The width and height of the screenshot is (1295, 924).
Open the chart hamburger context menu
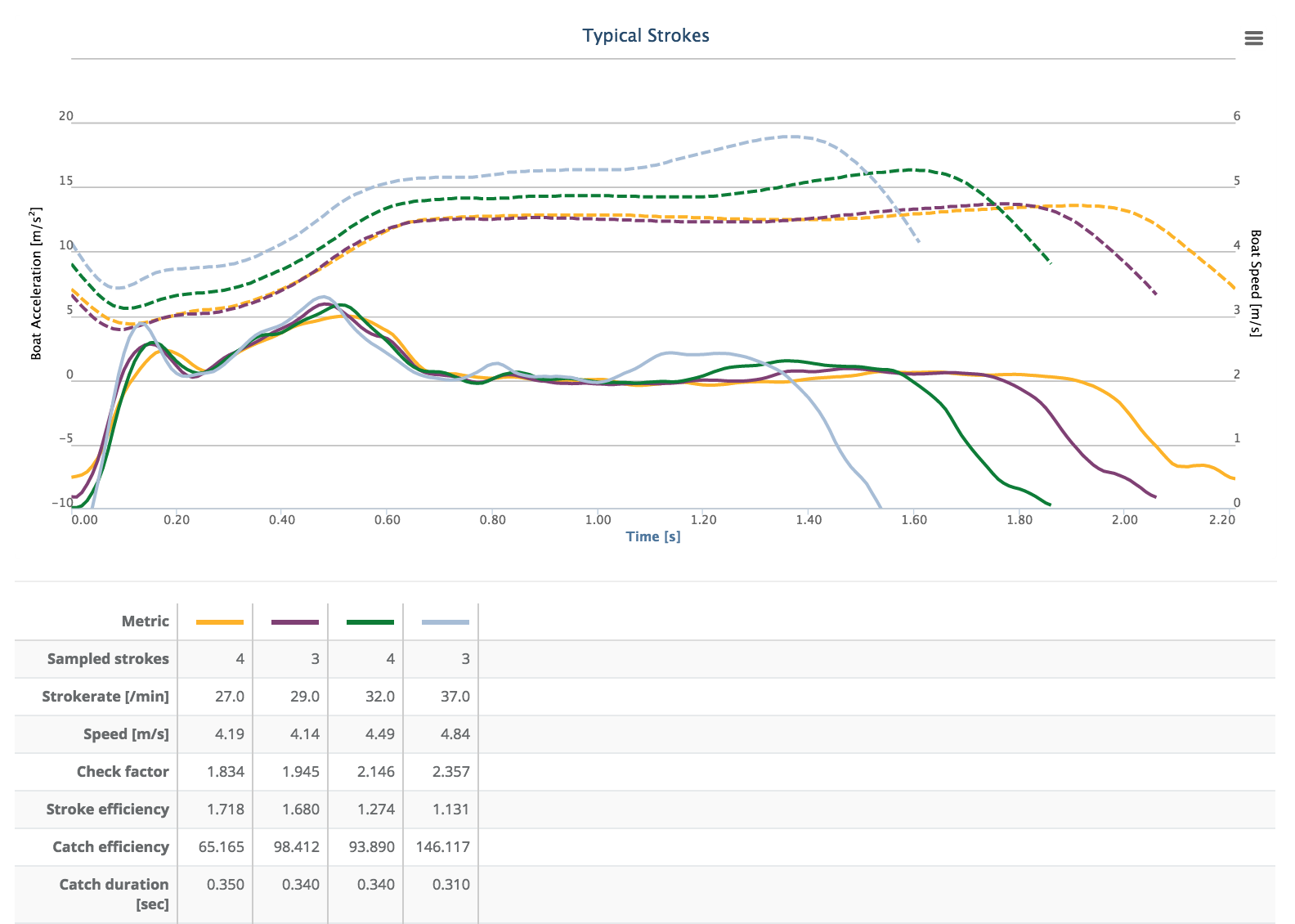[x=1253, y=38]
